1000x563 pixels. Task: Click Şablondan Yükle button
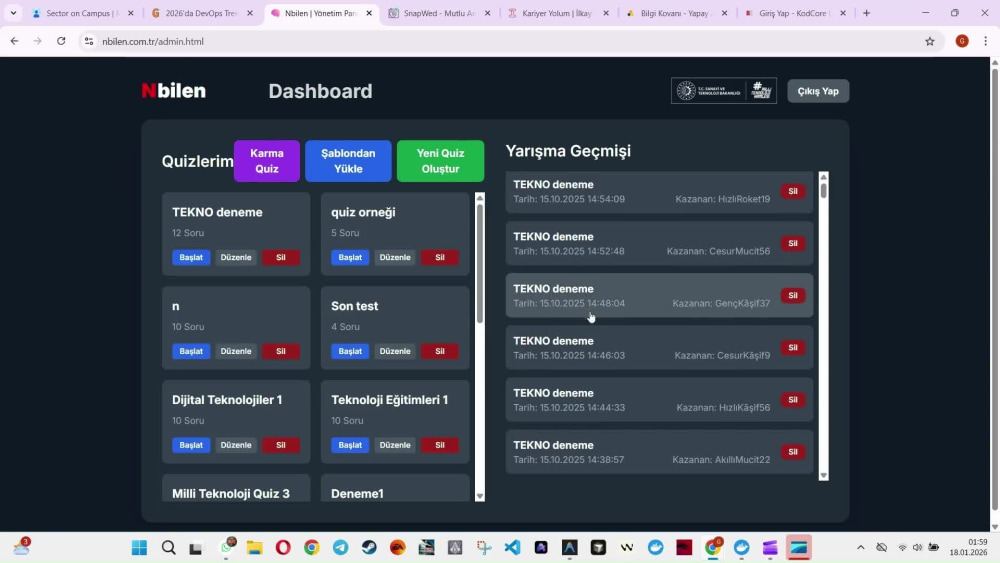348,161
